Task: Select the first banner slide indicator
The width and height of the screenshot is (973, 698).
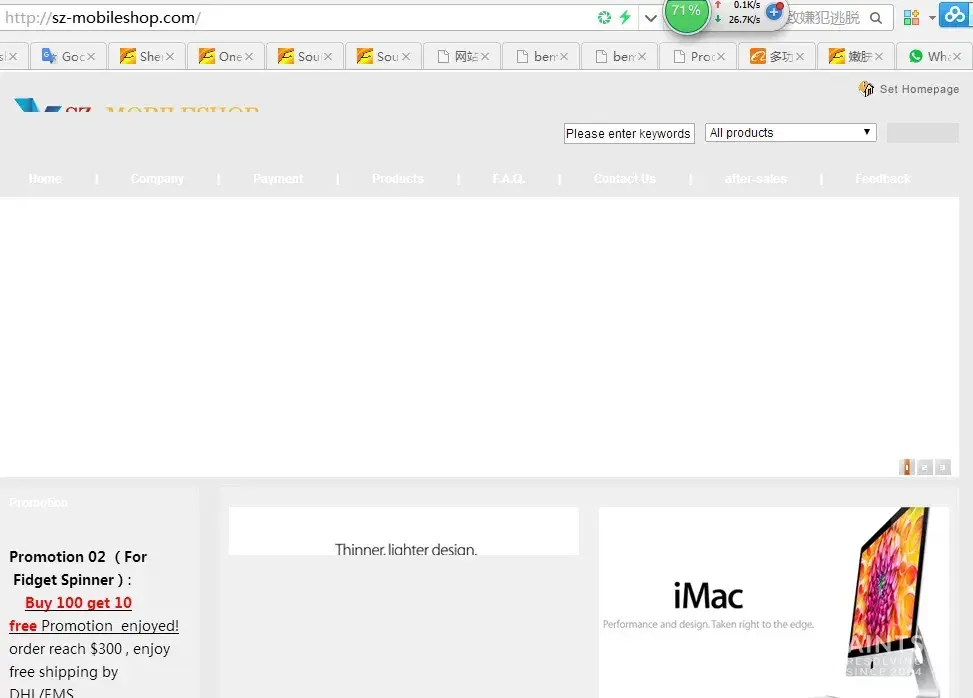Action: coord(907,467)
